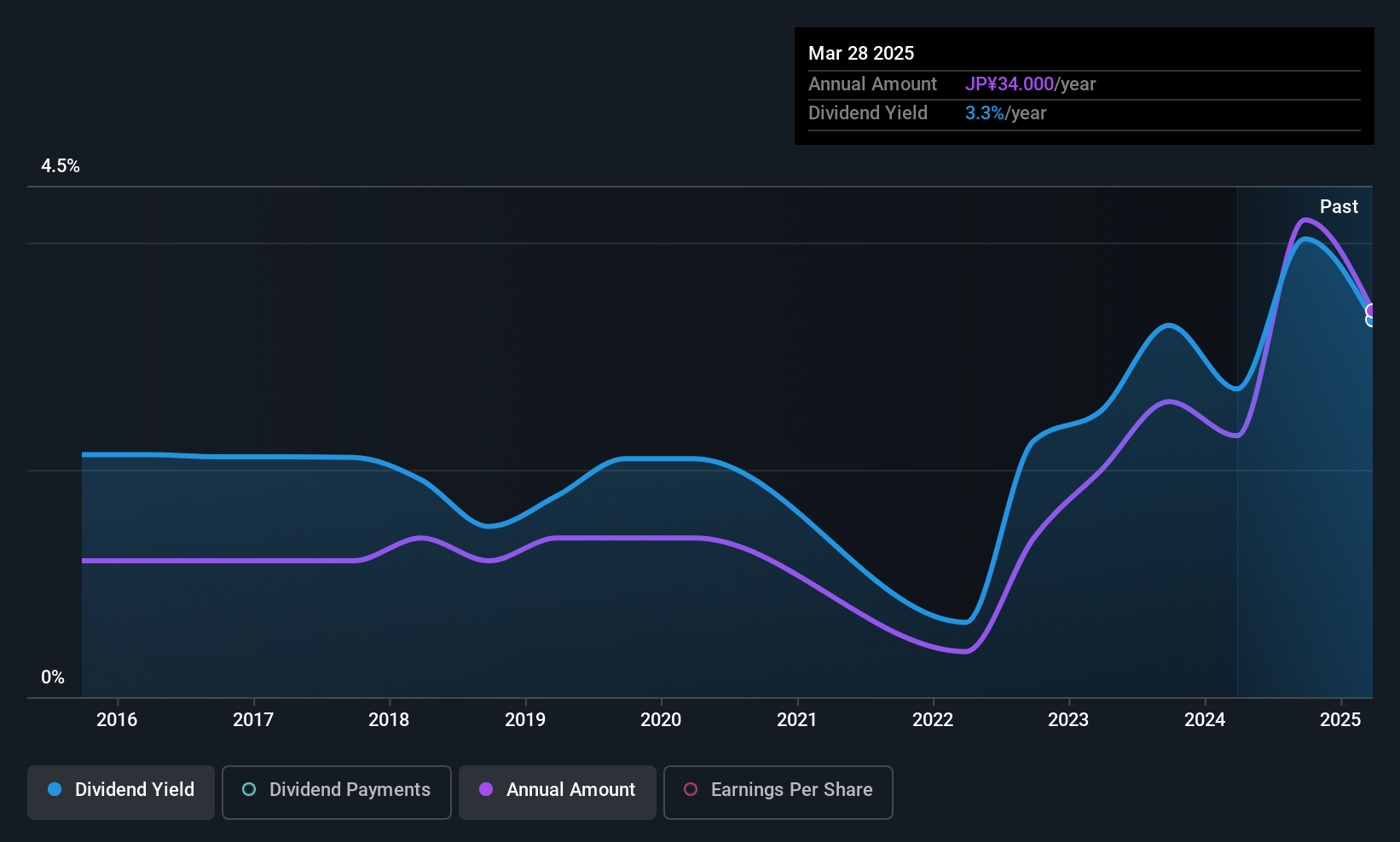Click the 2022 x-axis label

point(933,720)
